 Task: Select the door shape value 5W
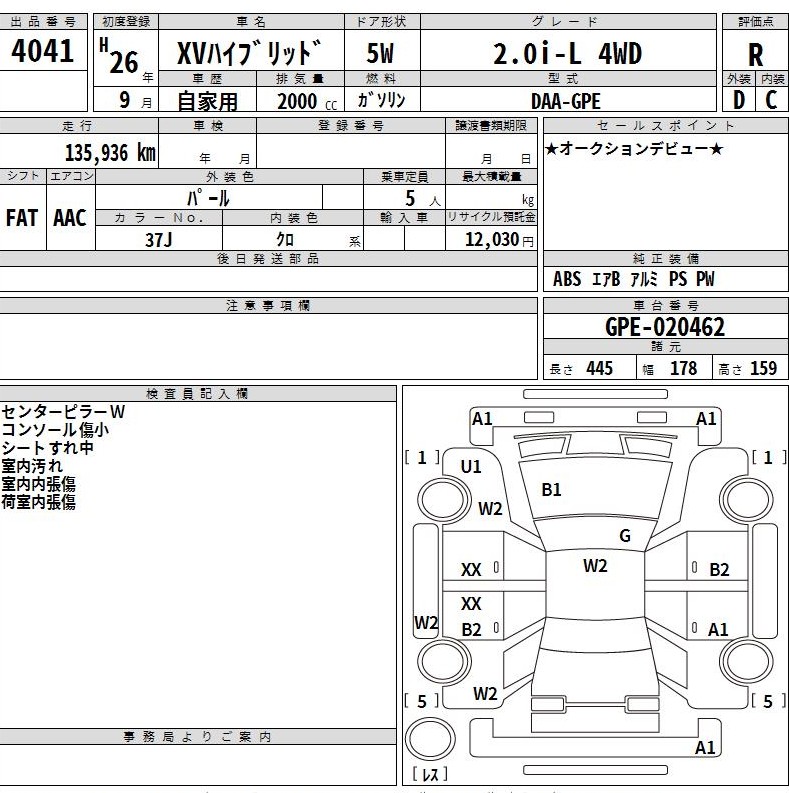pyautogui.click(x=380, y=53)
